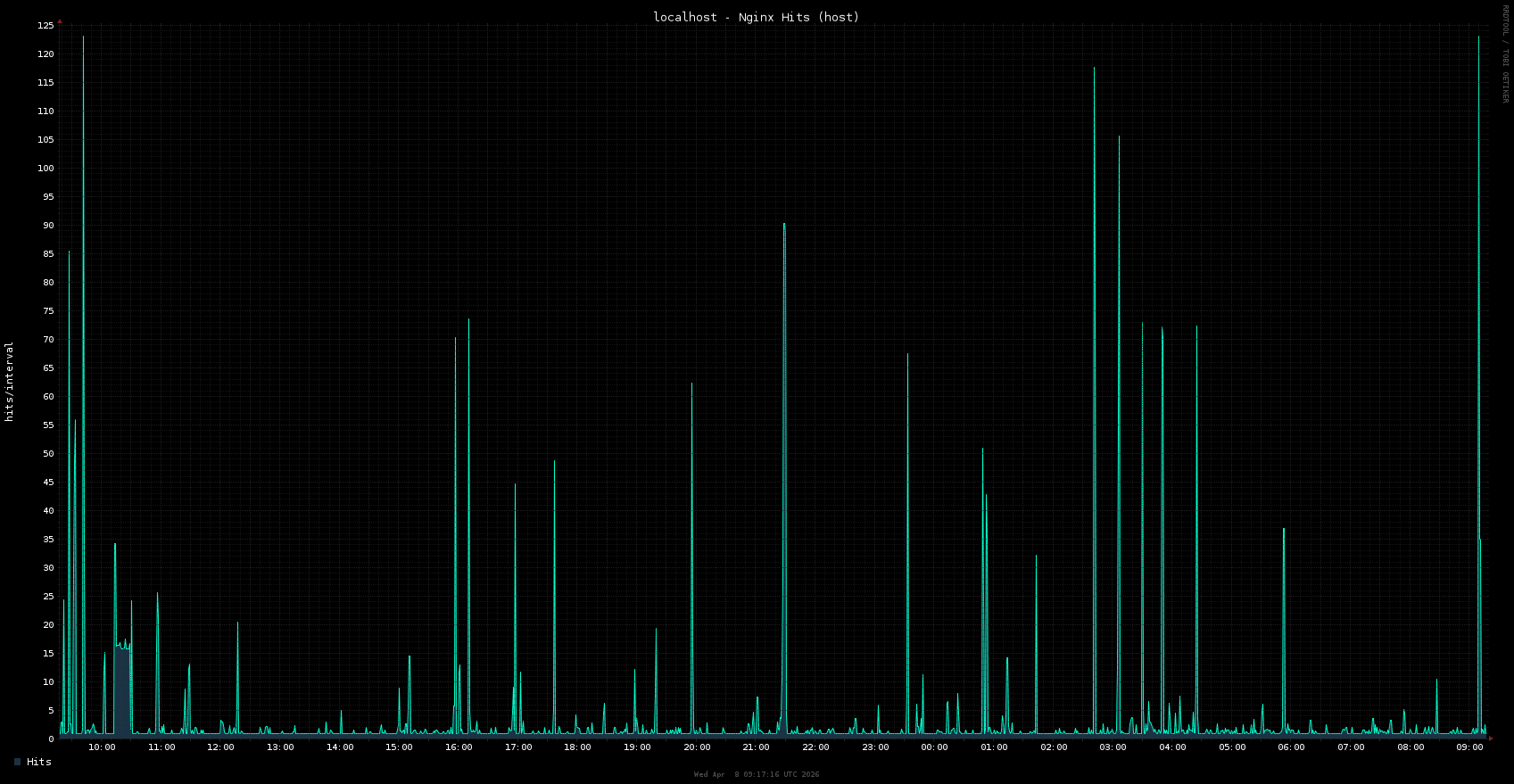
Task: Click the 10:00 x-axis time label
Action: 102,747
